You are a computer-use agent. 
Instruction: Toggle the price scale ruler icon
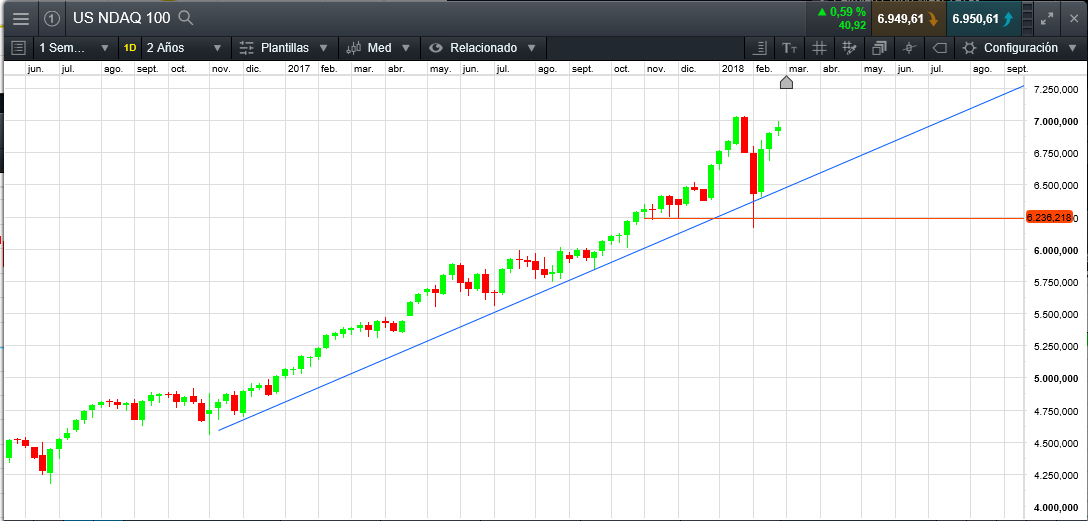click(x=760, y=48)
